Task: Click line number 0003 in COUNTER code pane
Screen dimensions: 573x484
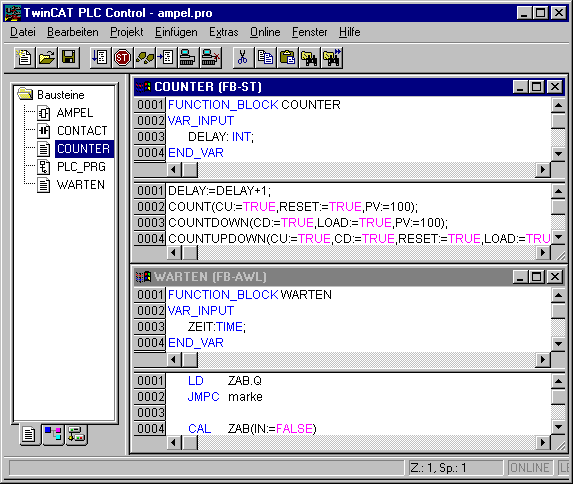Action: 150,223
